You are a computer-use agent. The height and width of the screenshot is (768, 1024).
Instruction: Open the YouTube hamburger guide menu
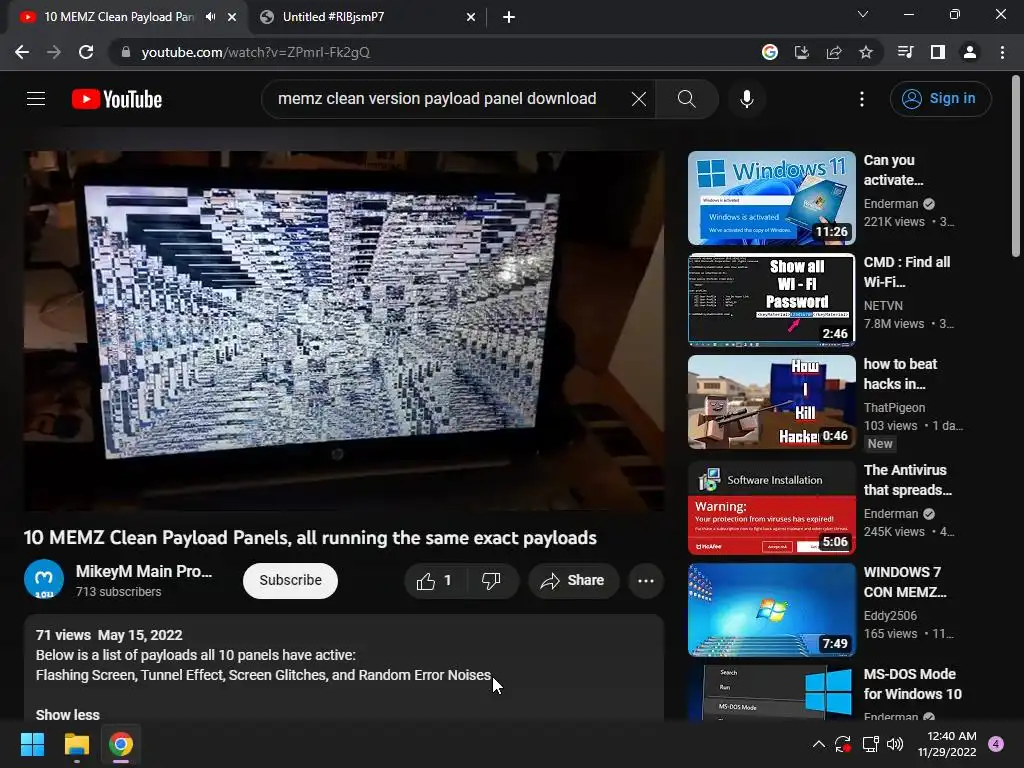36,99
